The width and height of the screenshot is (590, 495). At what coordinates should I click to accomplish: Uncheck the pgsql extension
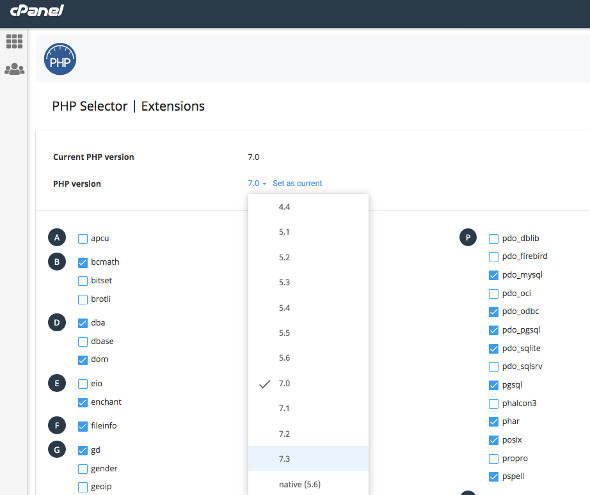pos(494,385)
